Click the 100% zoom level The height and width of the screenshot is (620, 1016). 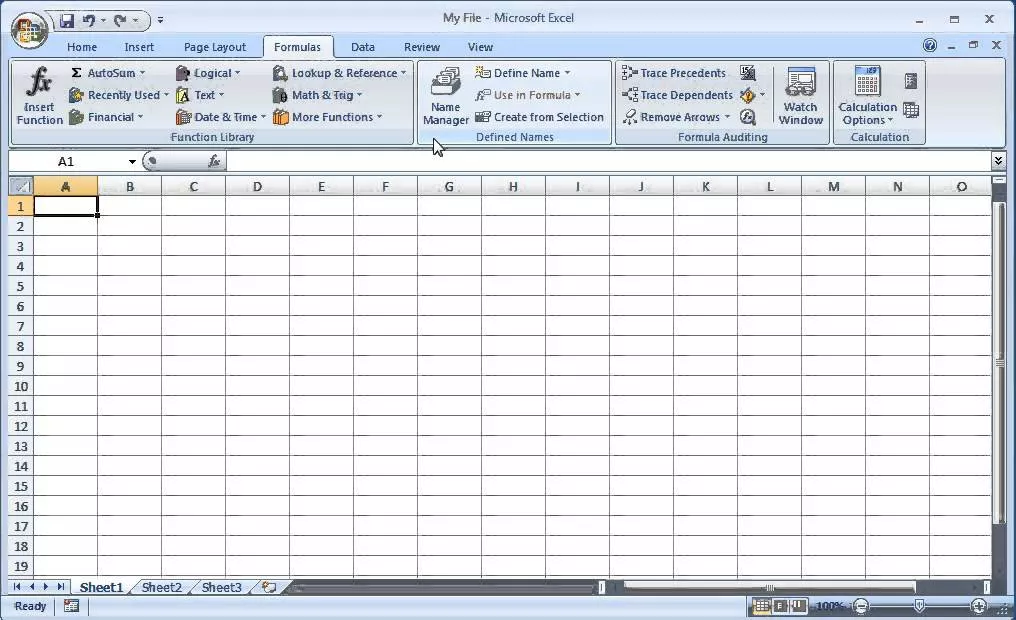(x=829, y=606)
